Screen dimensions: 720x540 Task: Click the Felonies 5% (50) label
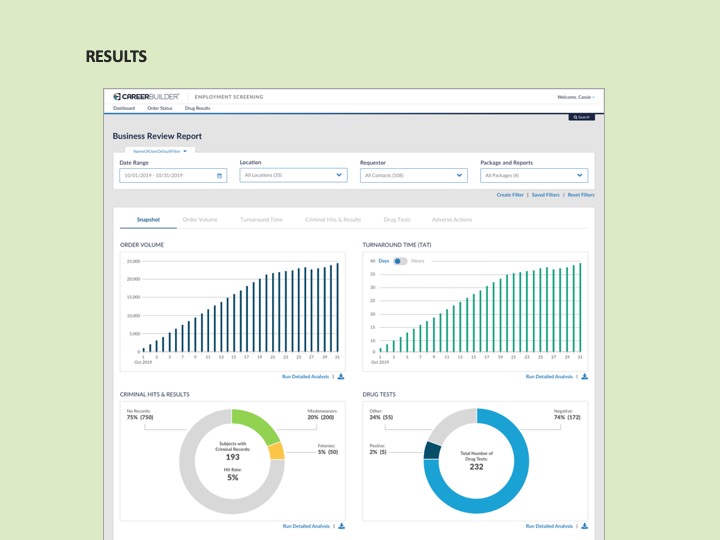(x=327, y=449)
